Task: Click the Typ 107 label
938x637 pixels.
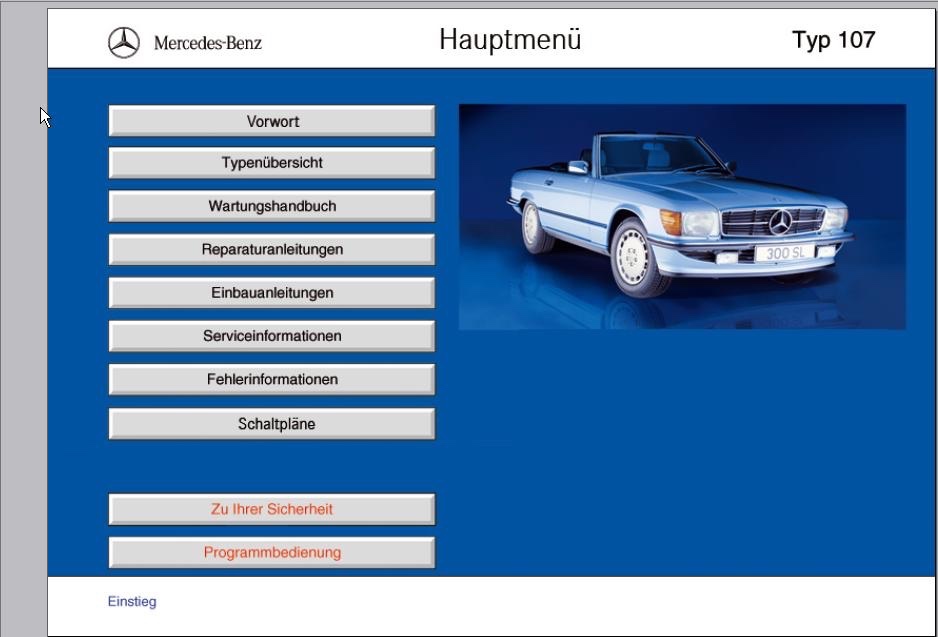Action: [x=833, y=40]
